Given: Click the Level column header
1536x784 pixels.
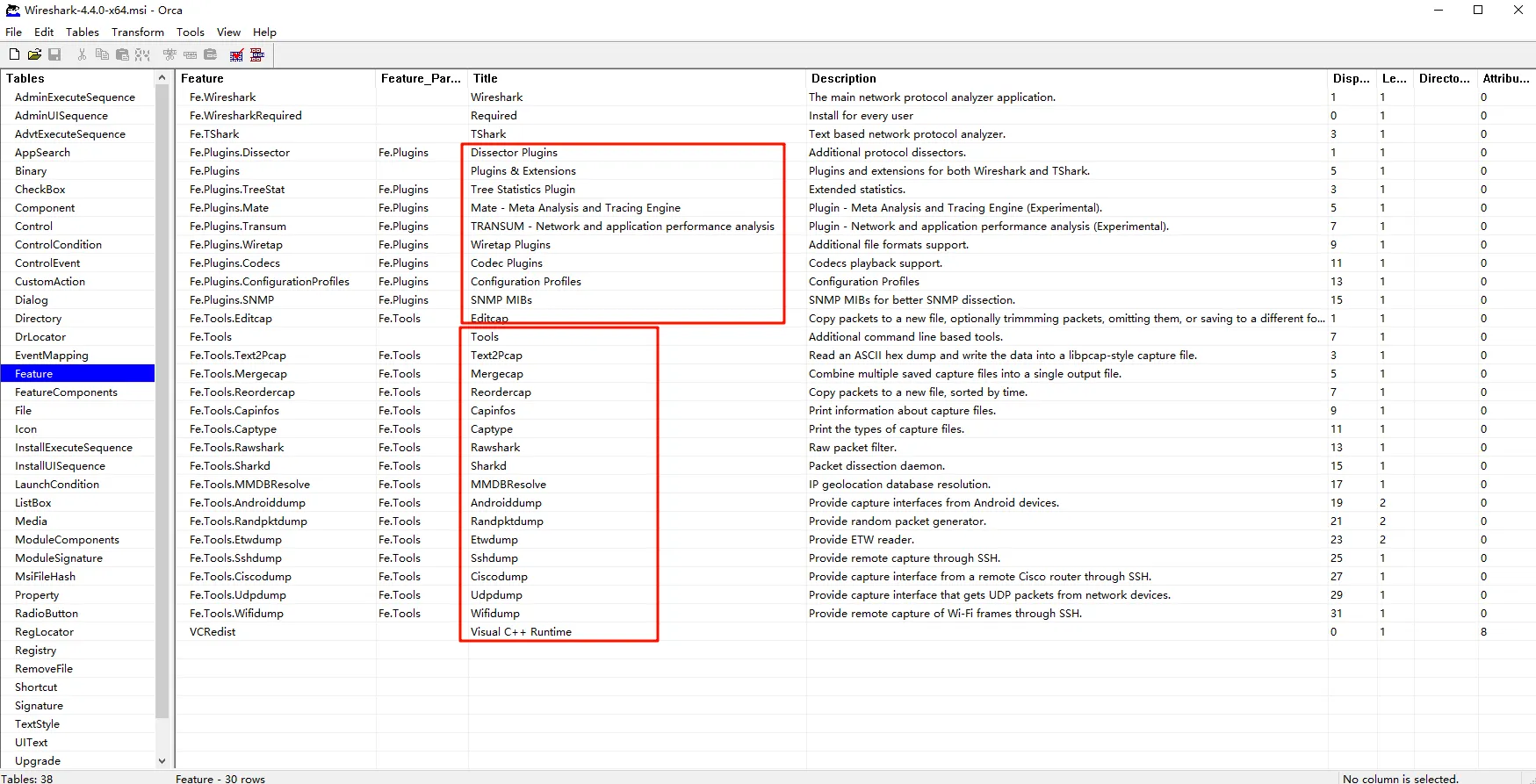Looking at the screenshot, I should 1395,78.
